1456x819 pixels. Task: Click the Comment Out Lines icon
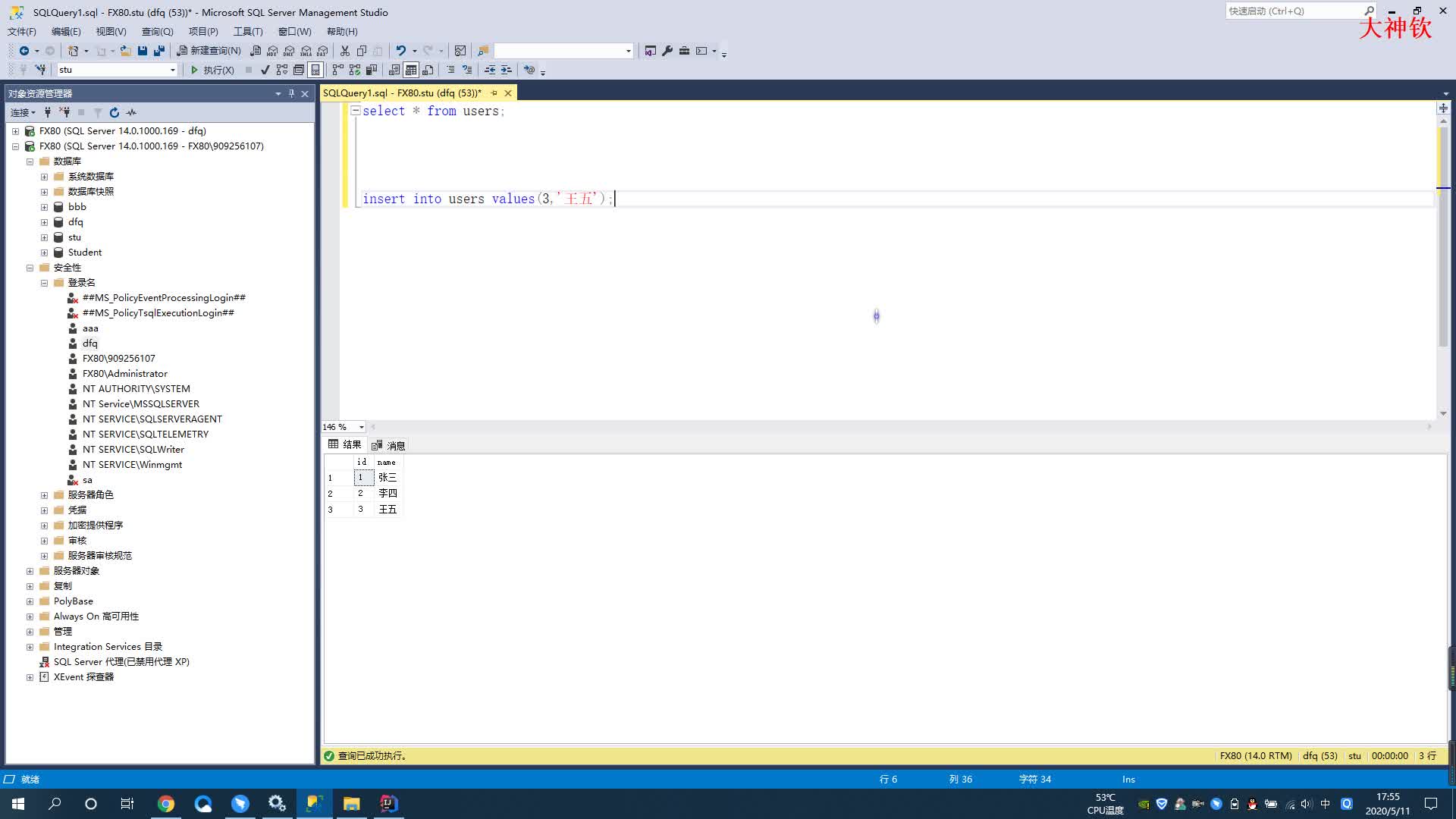(450, 70)
